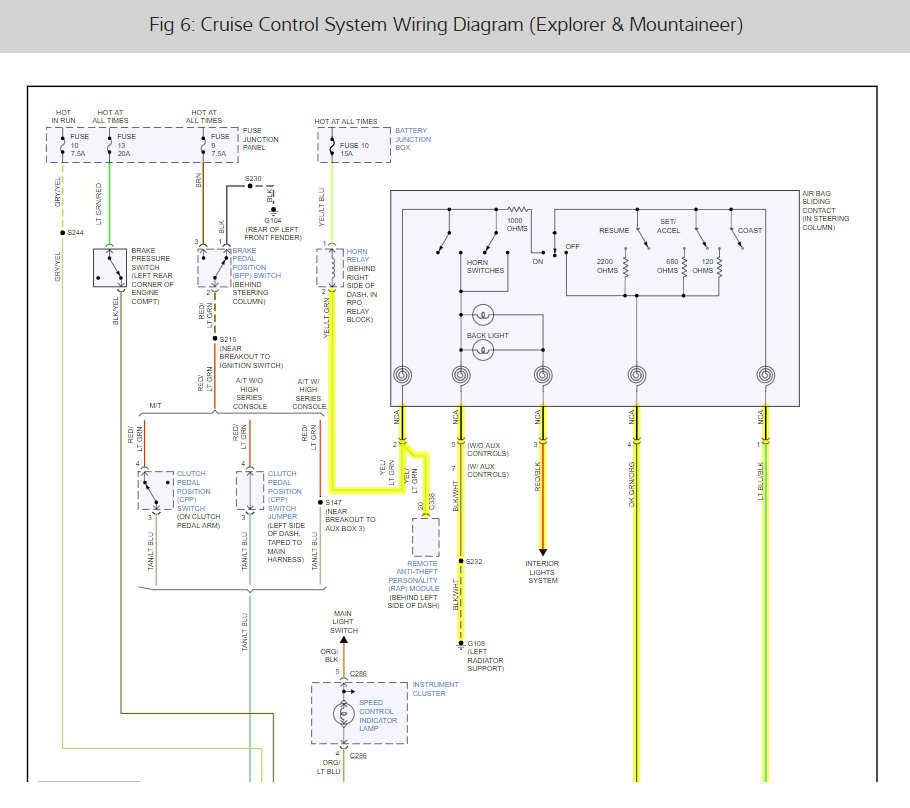Click the S215 splice point

[214, 337]
